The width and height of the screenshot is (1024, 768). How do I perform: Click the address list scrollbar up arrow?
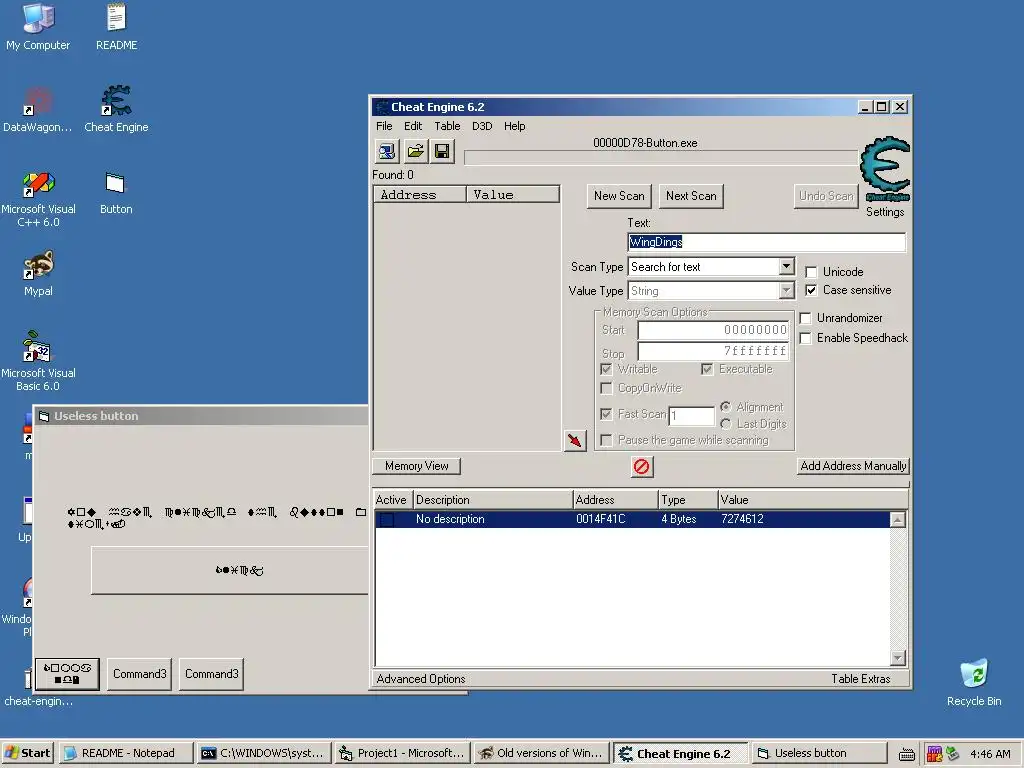coord(898,520)
